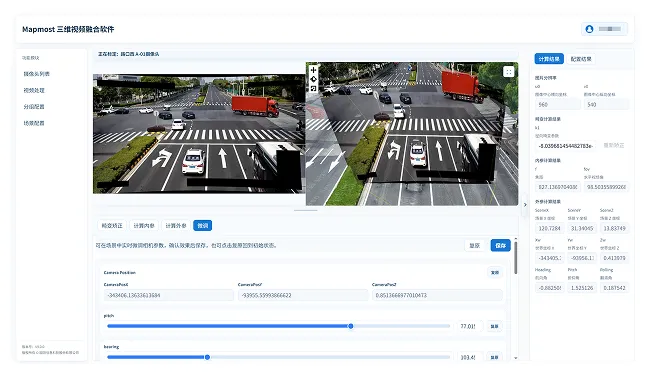
Task: Click the Heading value field
Action: point(549,288)
